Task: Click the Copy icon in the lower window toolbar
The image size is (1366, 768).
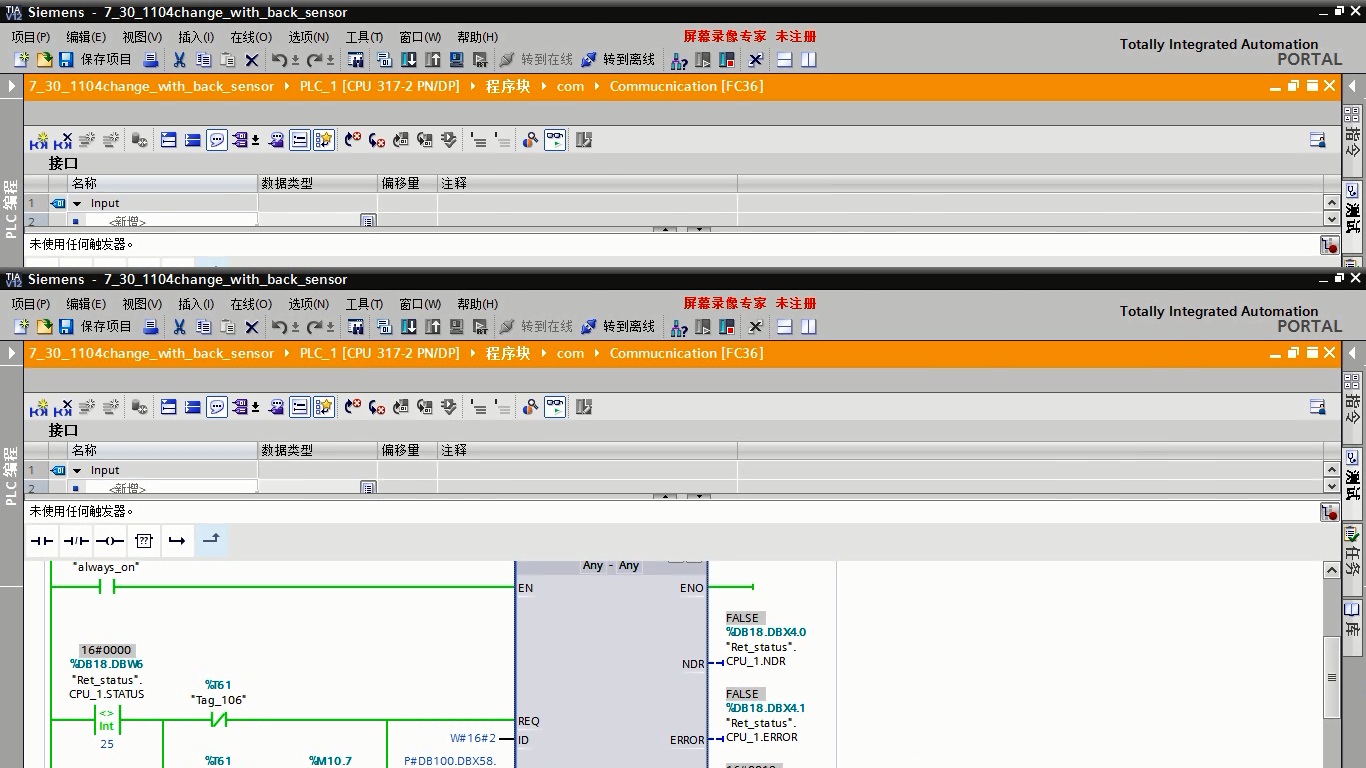Action: [204, 327]
